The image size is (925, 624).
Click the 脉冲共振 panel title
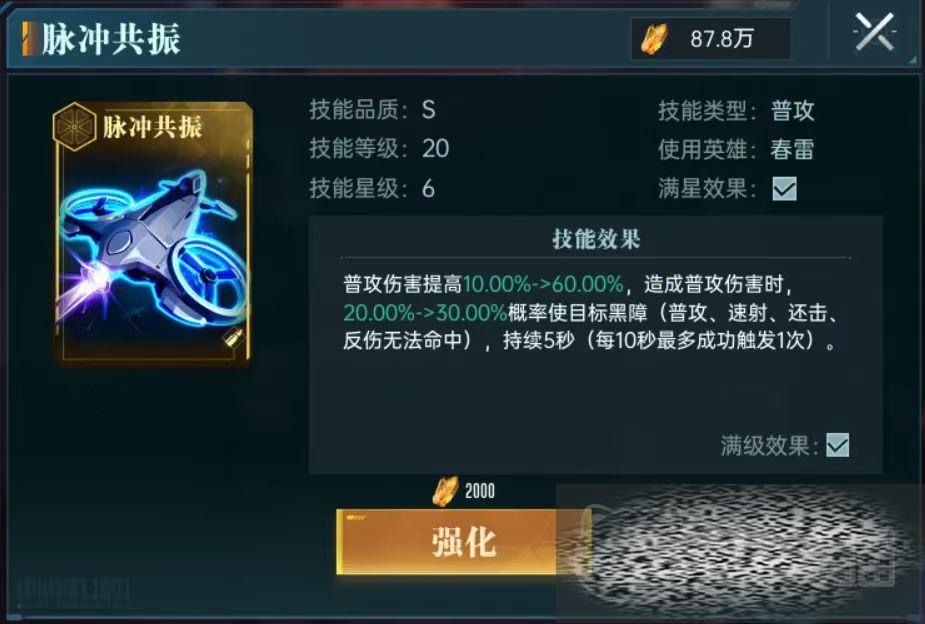tap(111, 40)
